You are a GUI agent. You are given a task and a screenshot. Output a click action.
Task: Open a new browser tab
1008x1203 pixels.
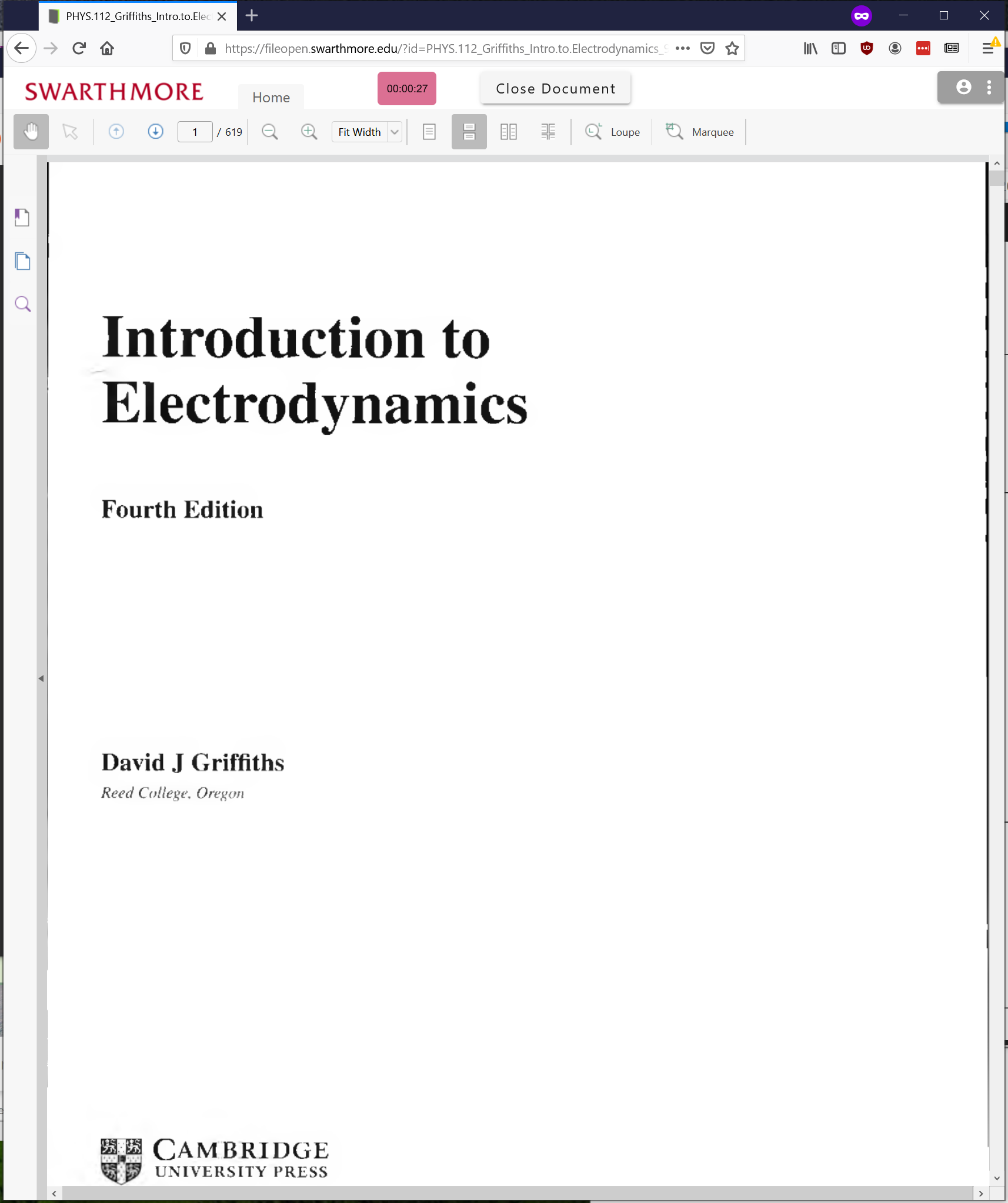(x=252, y=16)
